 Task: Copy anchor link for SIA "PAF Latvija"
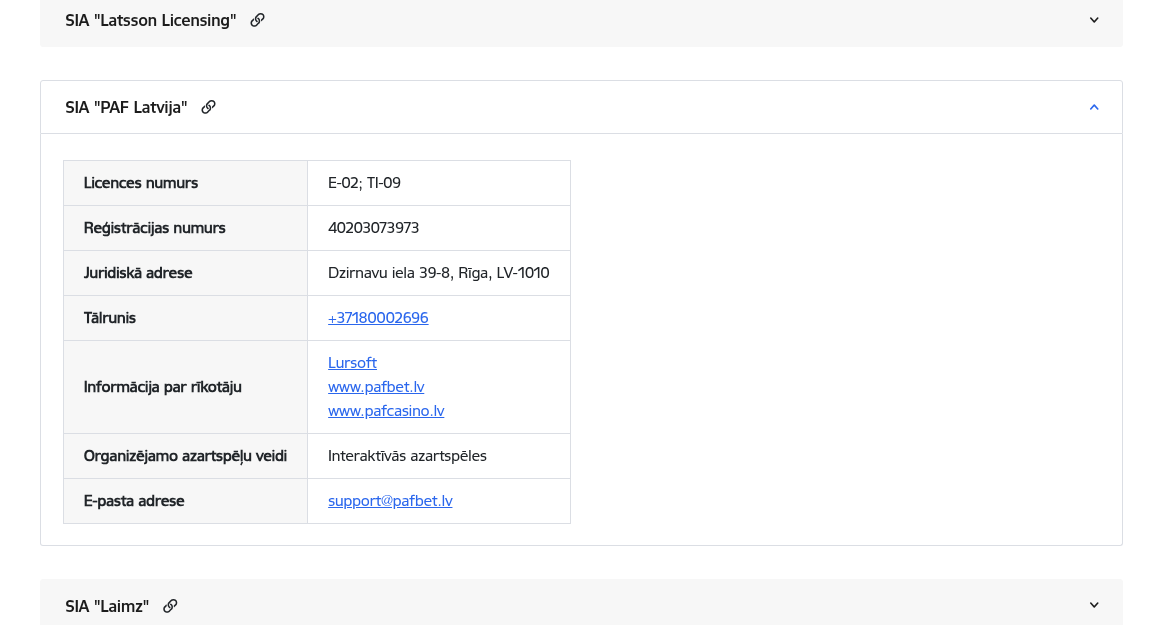tap(208, 107)
